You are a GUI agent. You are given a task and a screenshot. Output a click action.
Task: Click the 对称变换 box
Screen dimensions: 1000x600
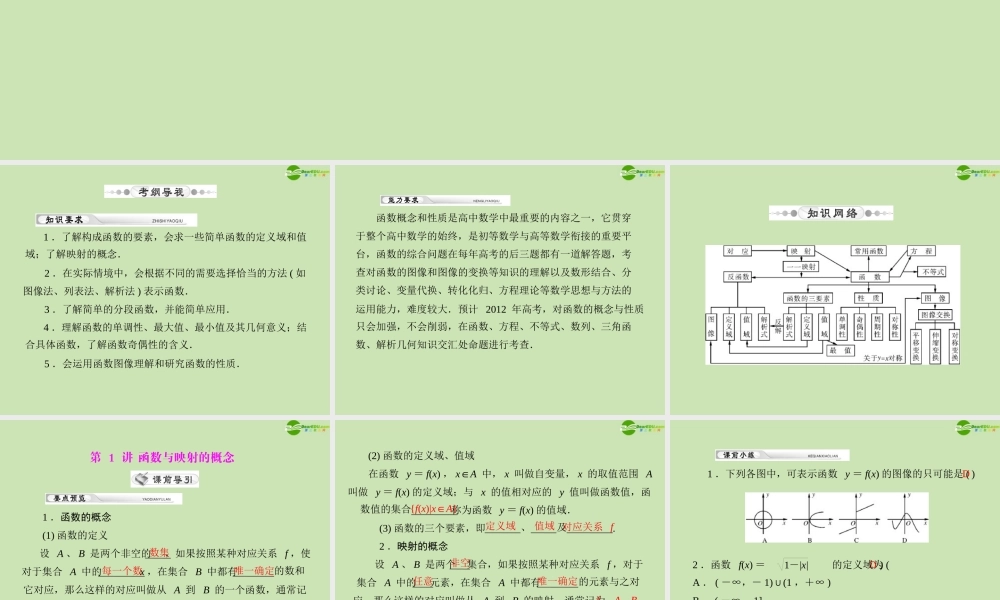954,347
